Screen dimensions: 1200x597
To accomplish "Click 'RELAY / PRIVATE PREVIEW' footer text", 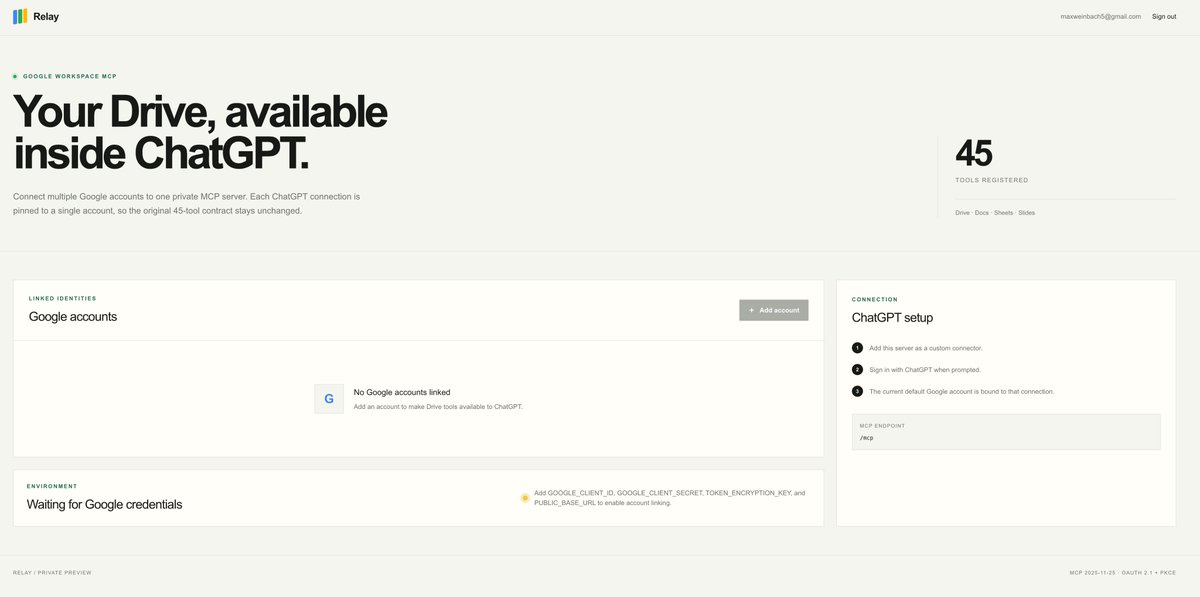I will pos(52,573).
